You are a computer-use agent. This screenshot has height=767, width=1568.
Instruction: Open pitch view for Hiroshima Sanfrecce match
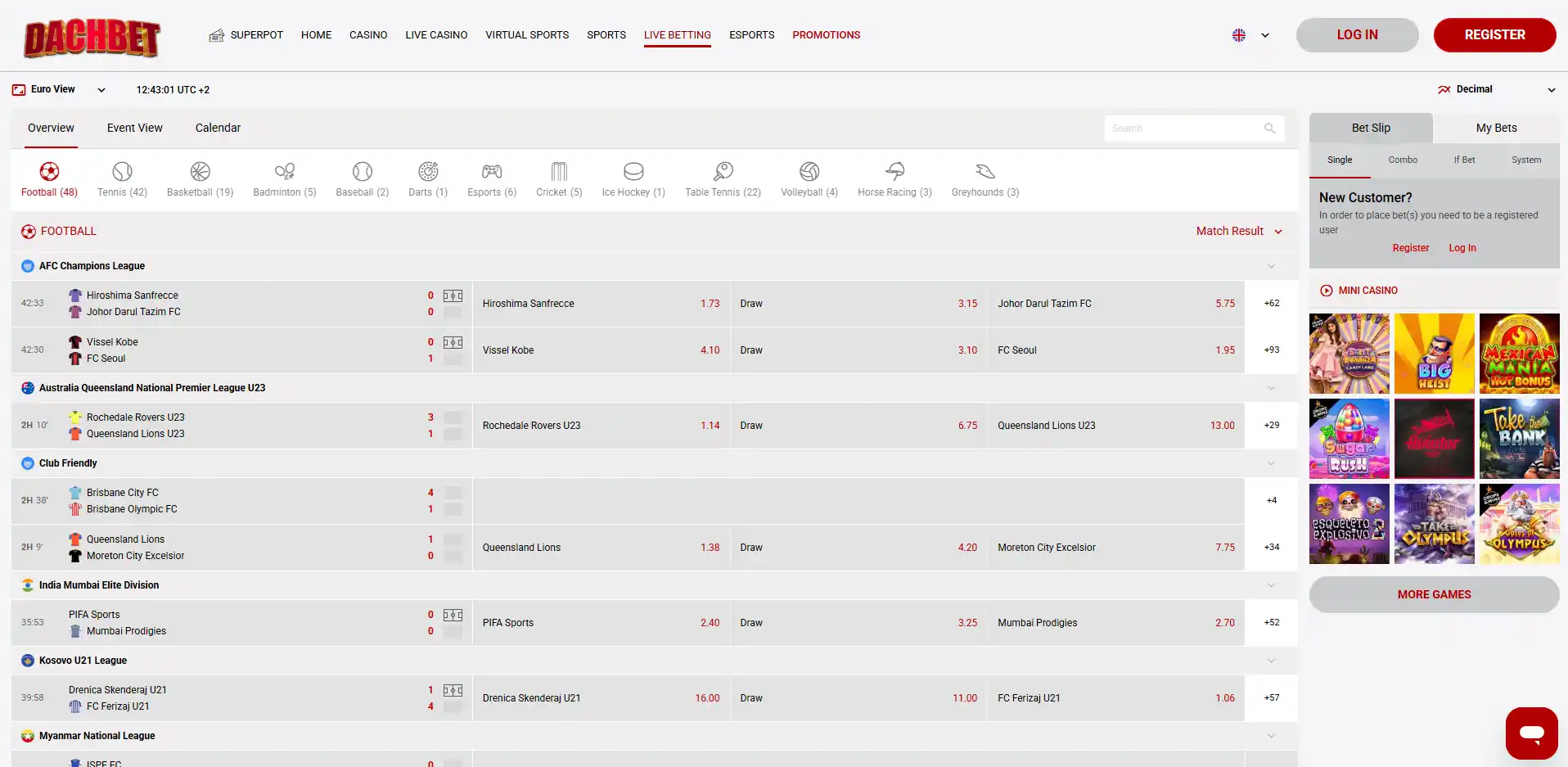(x=453, y=296)
